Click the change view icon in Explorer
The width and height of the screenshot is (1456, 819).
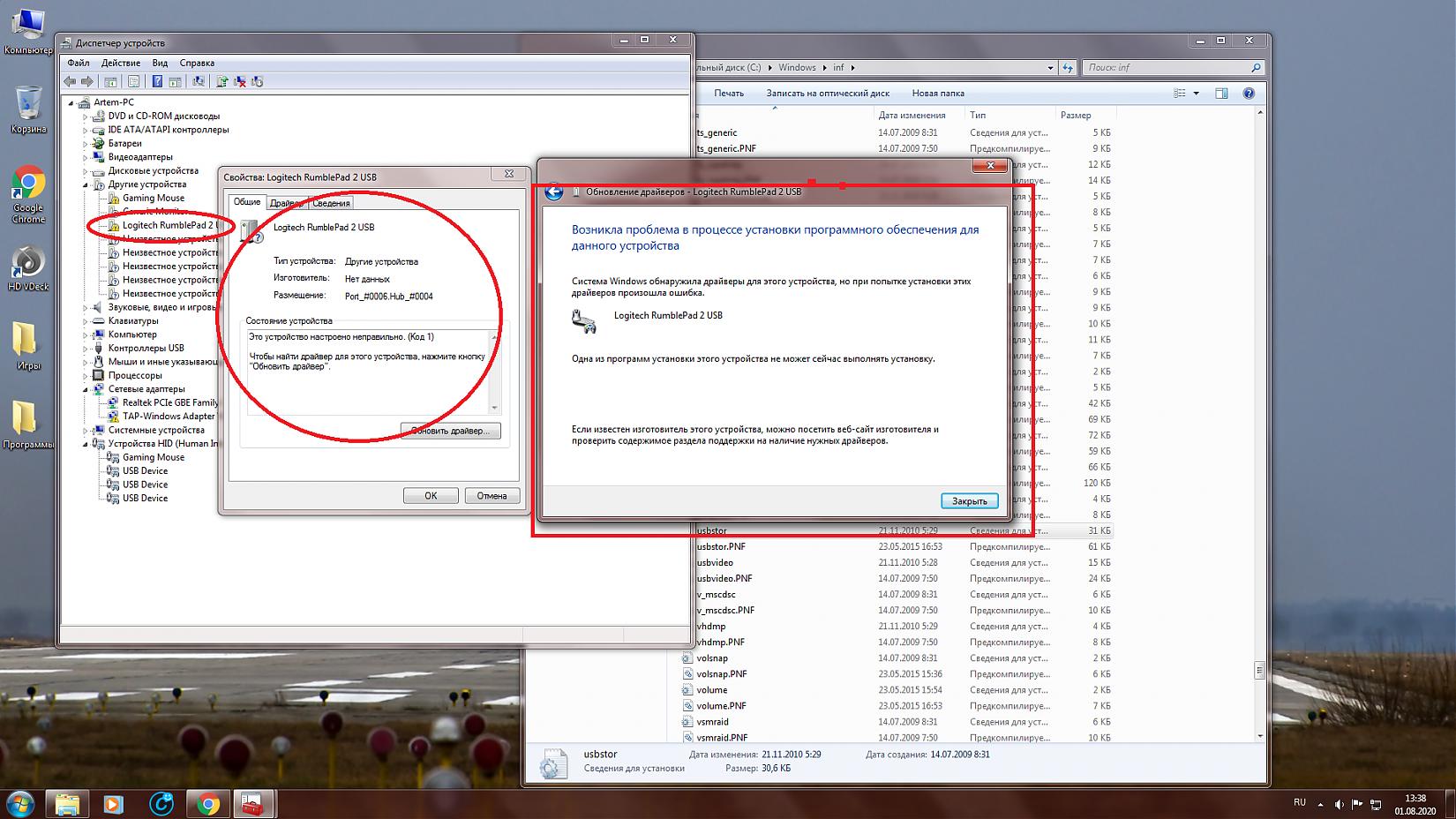point(1180,93)
